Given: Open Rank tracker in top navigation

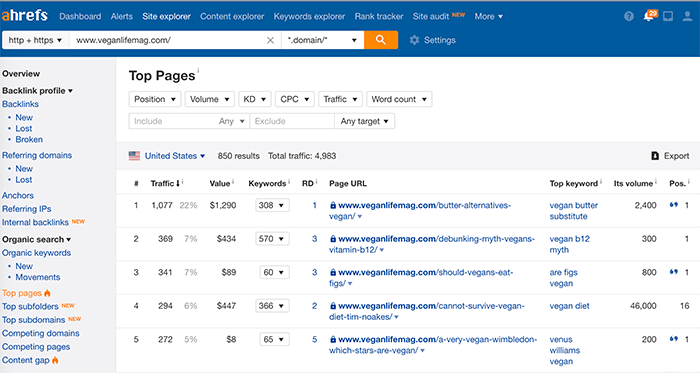Looking at the screenshot, I should coord(379,17).
